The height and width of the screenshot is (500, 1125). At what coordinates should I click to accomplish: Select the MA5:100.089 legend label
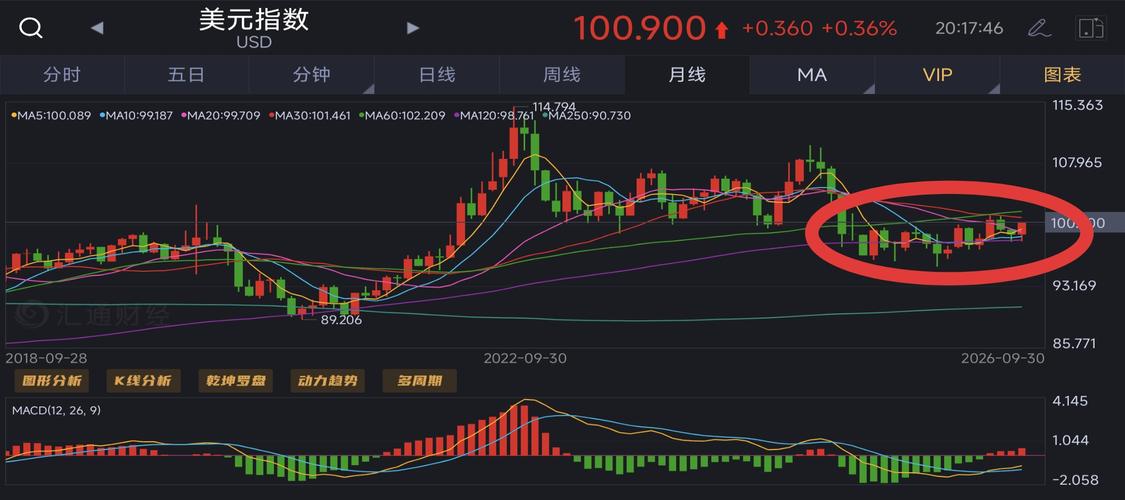pos(52,115)
